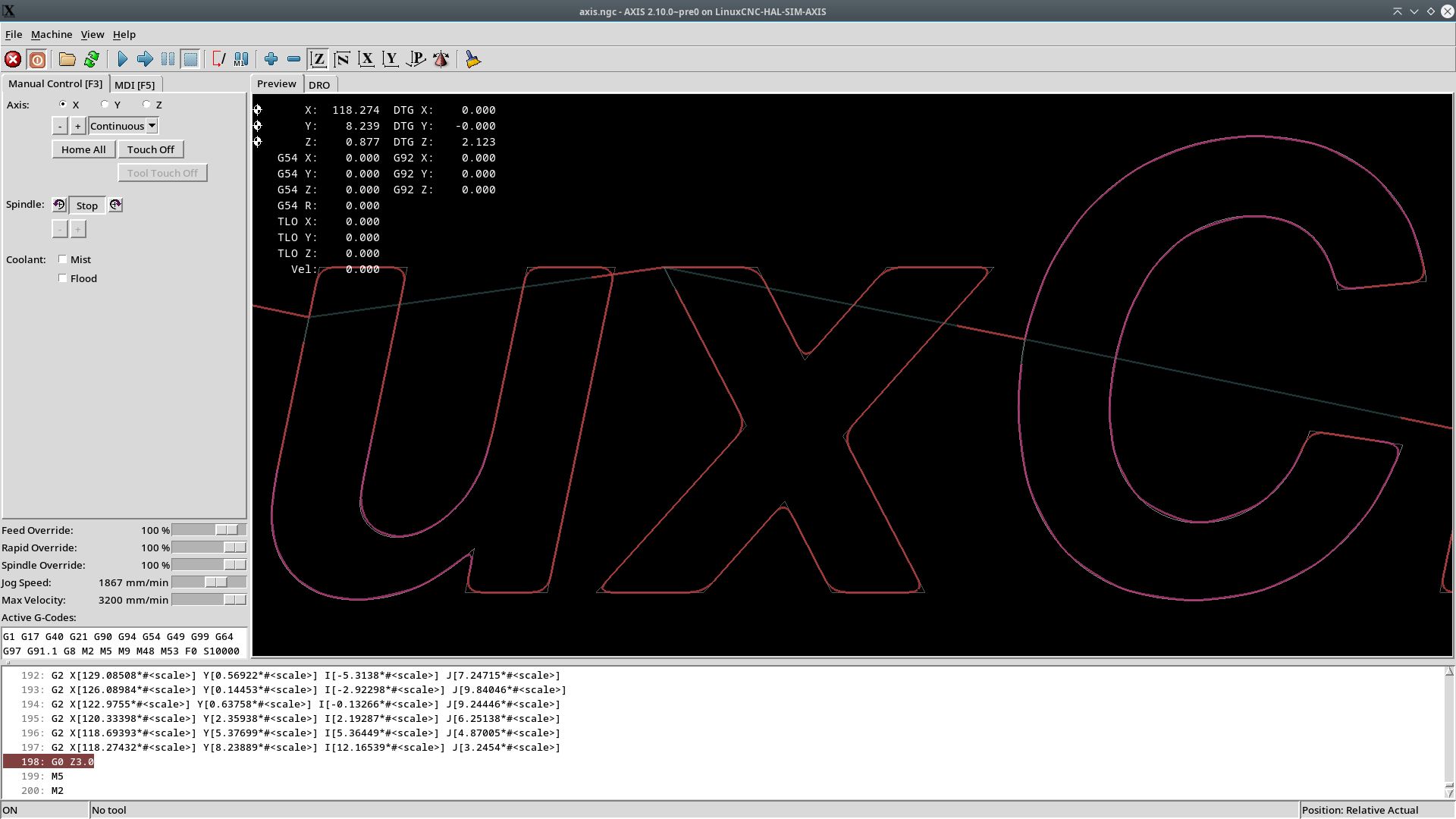Zoom out with the minus icon

coord(293,59)
